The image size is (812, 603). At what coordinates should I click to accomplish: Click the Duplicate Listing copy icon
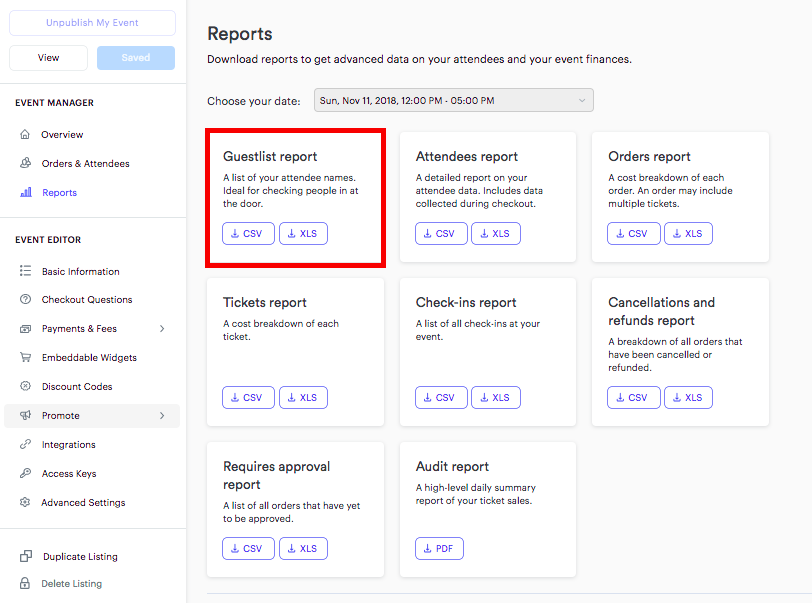[x=26, y=556]
